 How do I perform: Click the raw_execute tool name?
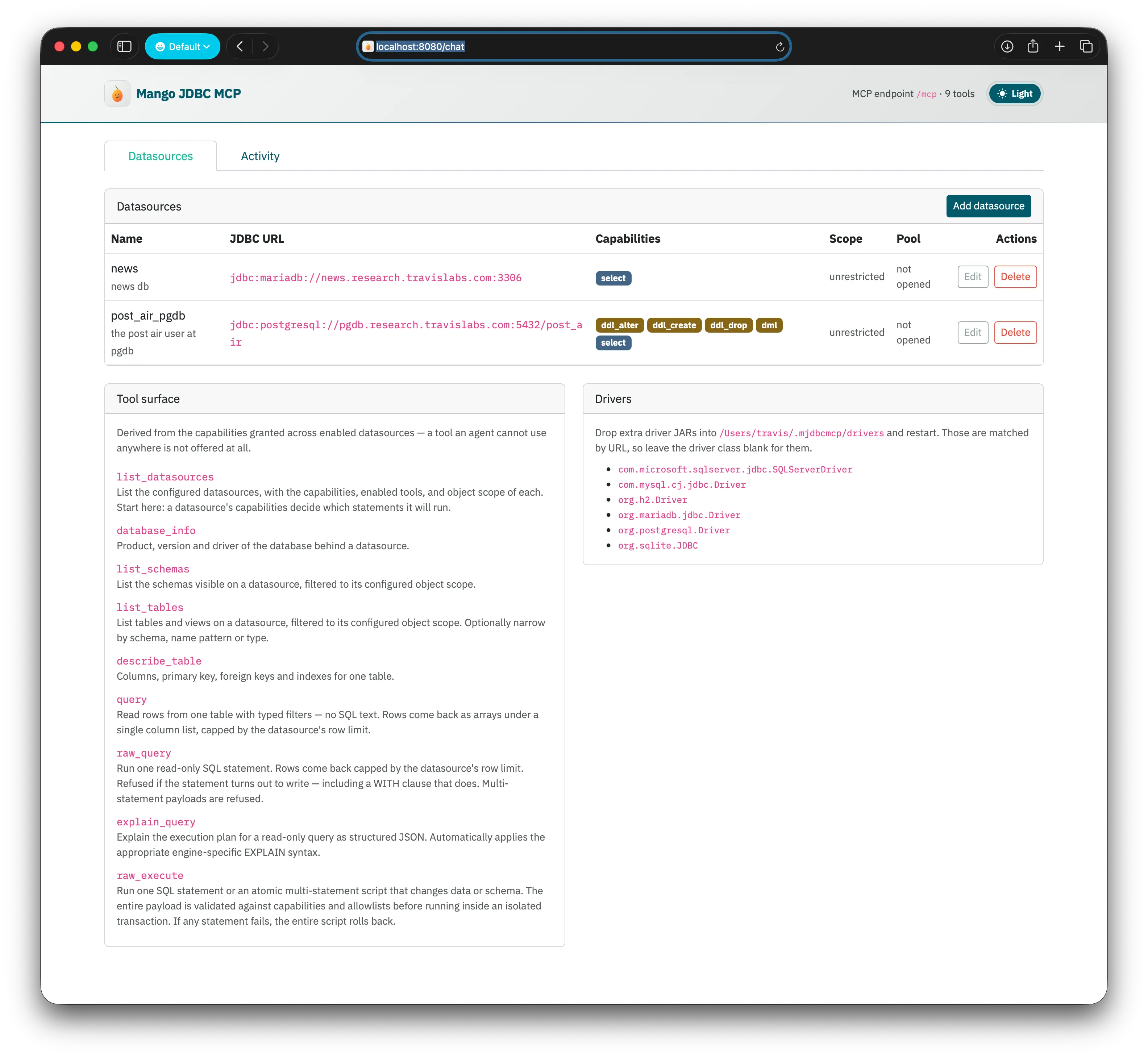[150, 875]
